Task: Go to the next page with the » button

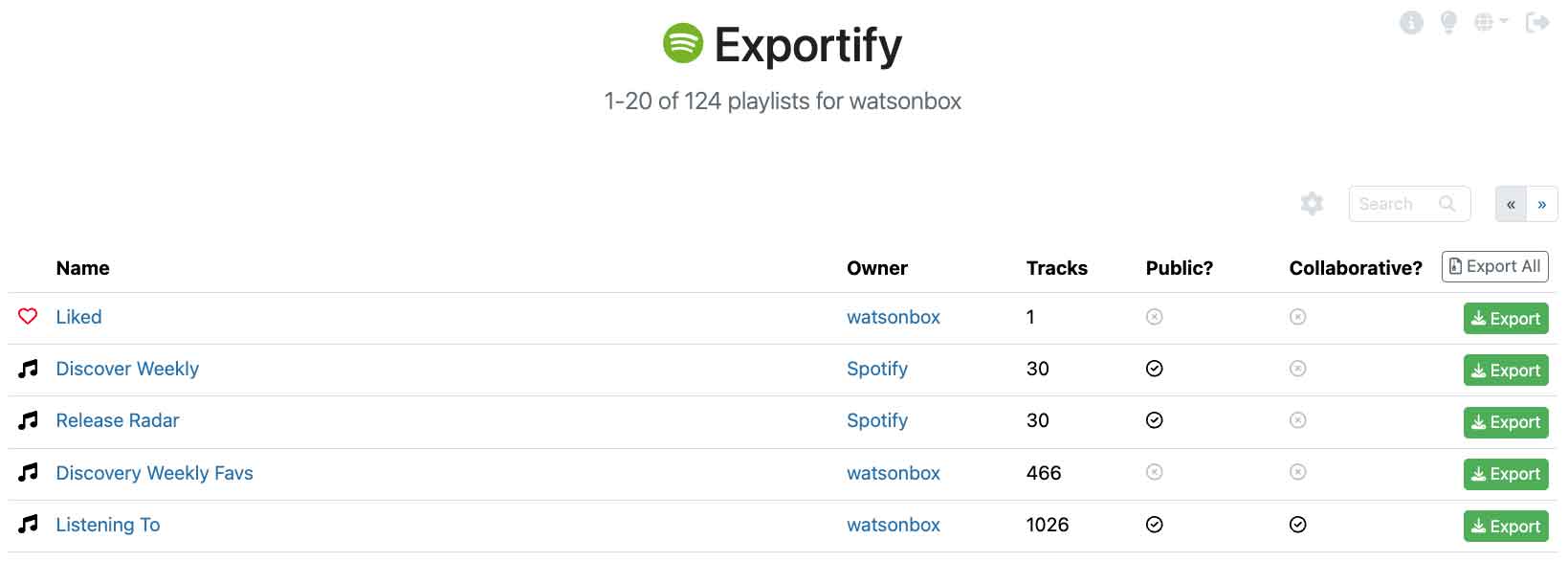Action: (x=1541, y=204)
